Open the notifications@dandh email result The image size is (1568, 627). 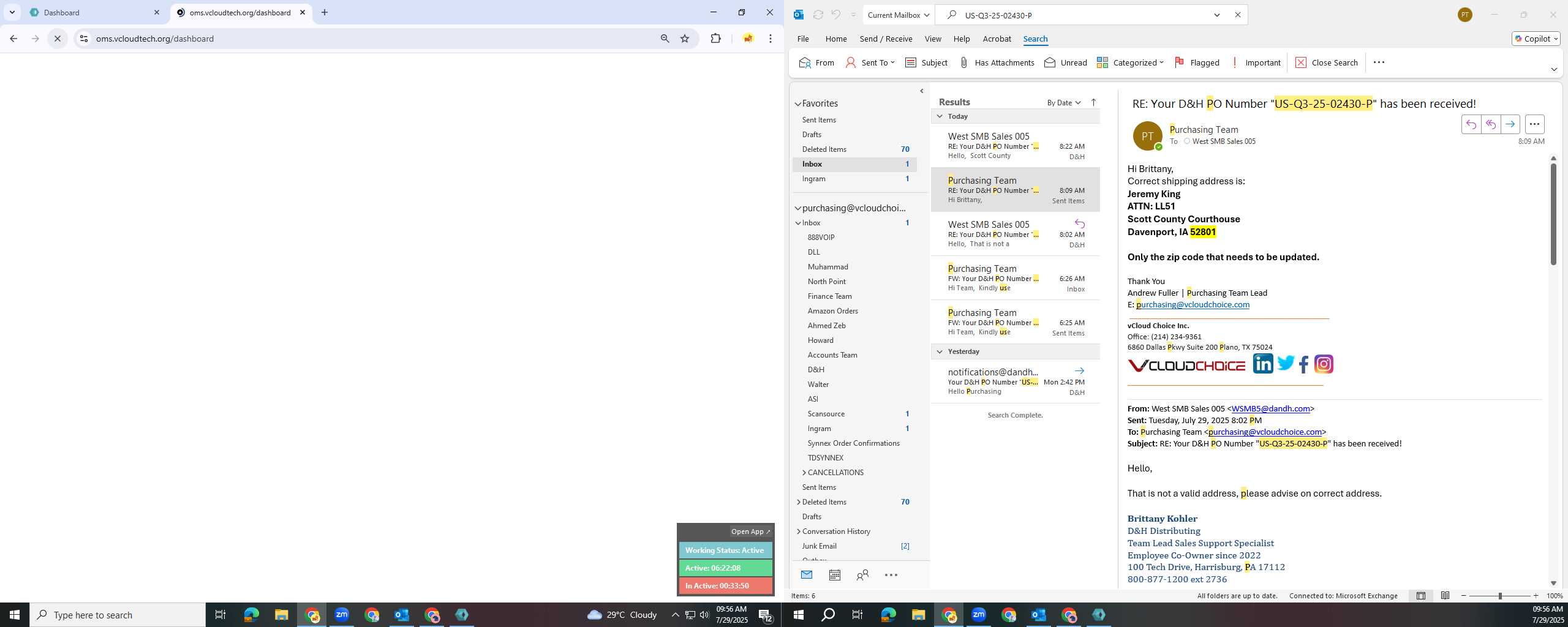coord(1015,381)
